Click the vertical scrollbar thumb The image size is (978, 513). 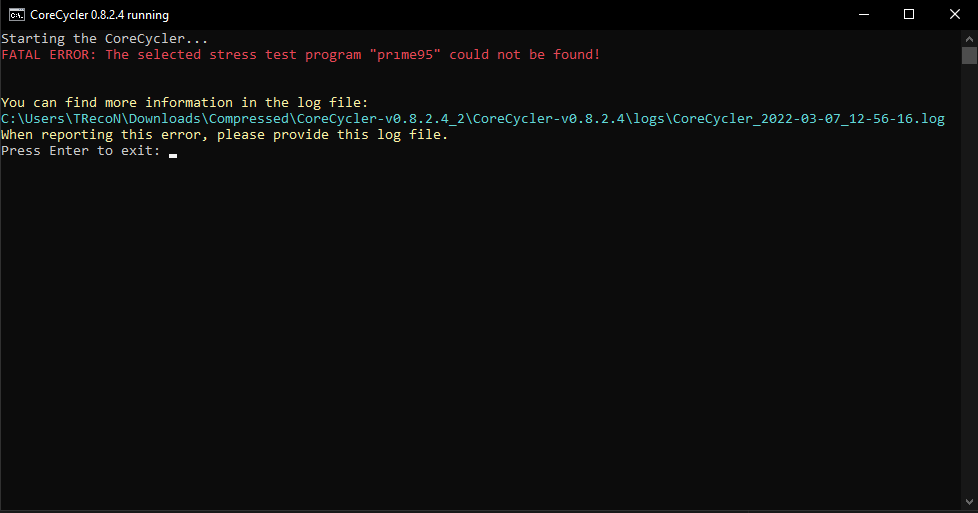(x=969, y=56)
